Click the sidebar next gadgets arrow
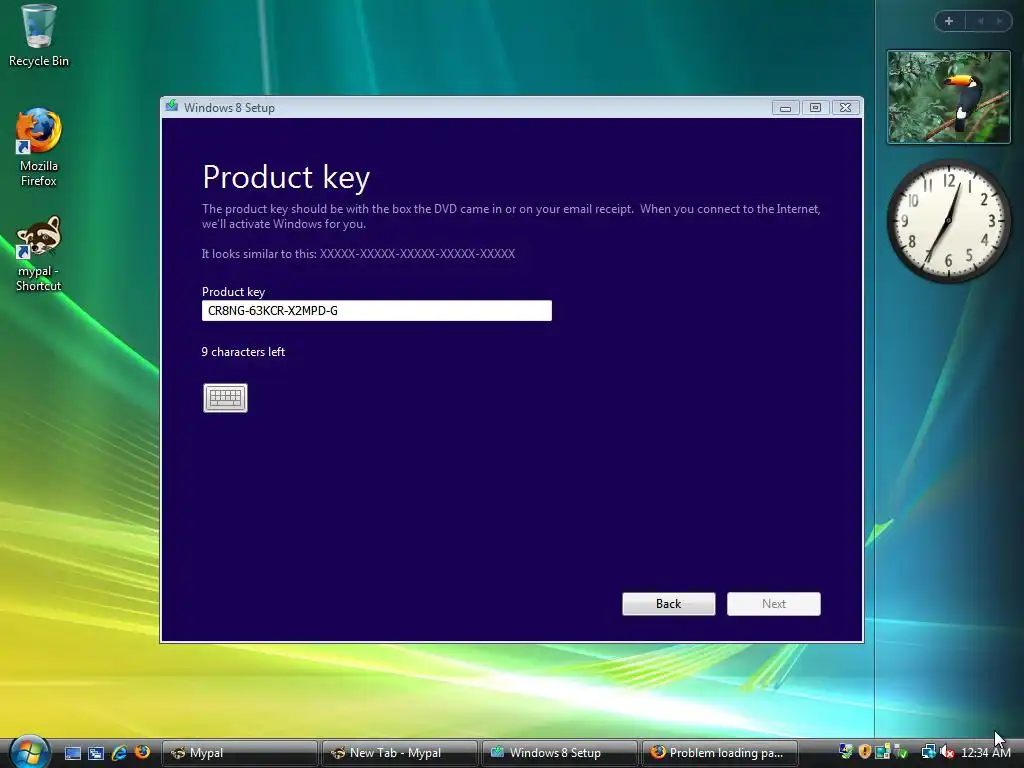Viewport: 1024px width, 768px height. [x=999, y=21]
